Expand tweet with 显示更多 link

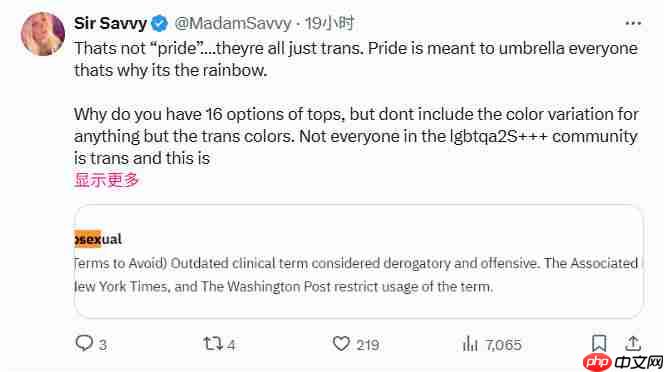point(107,180)
